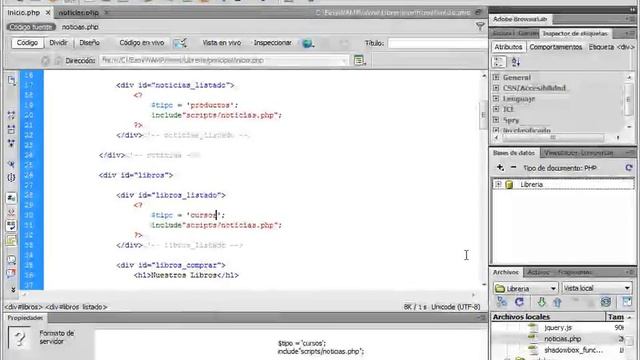Add a database connection with plus icon
640x360 pixels.
(x=500, y=167)
